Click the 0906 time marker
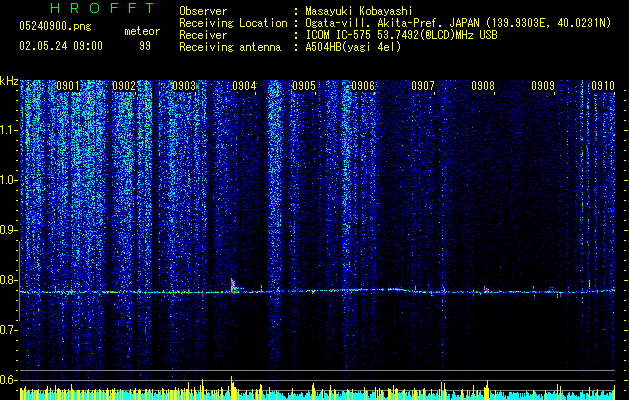Image resolution: width=629 pixels, height=400 pixels. 363,86
